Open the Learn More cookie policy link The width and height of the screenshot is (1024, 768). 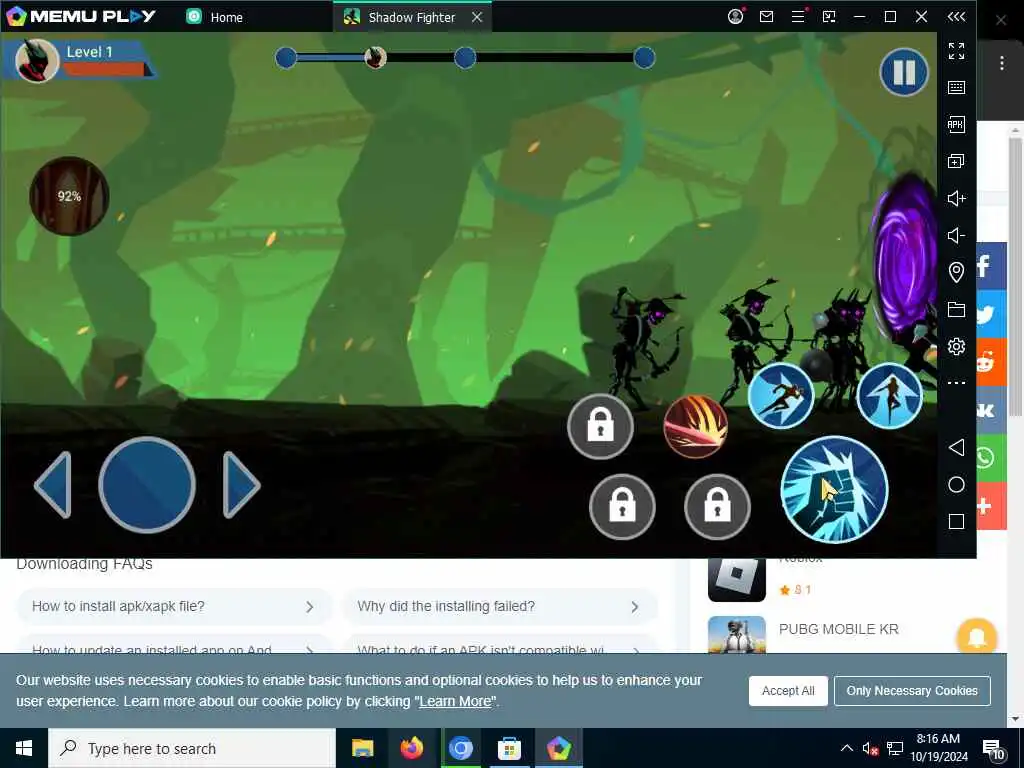click(x=455, y=701)
